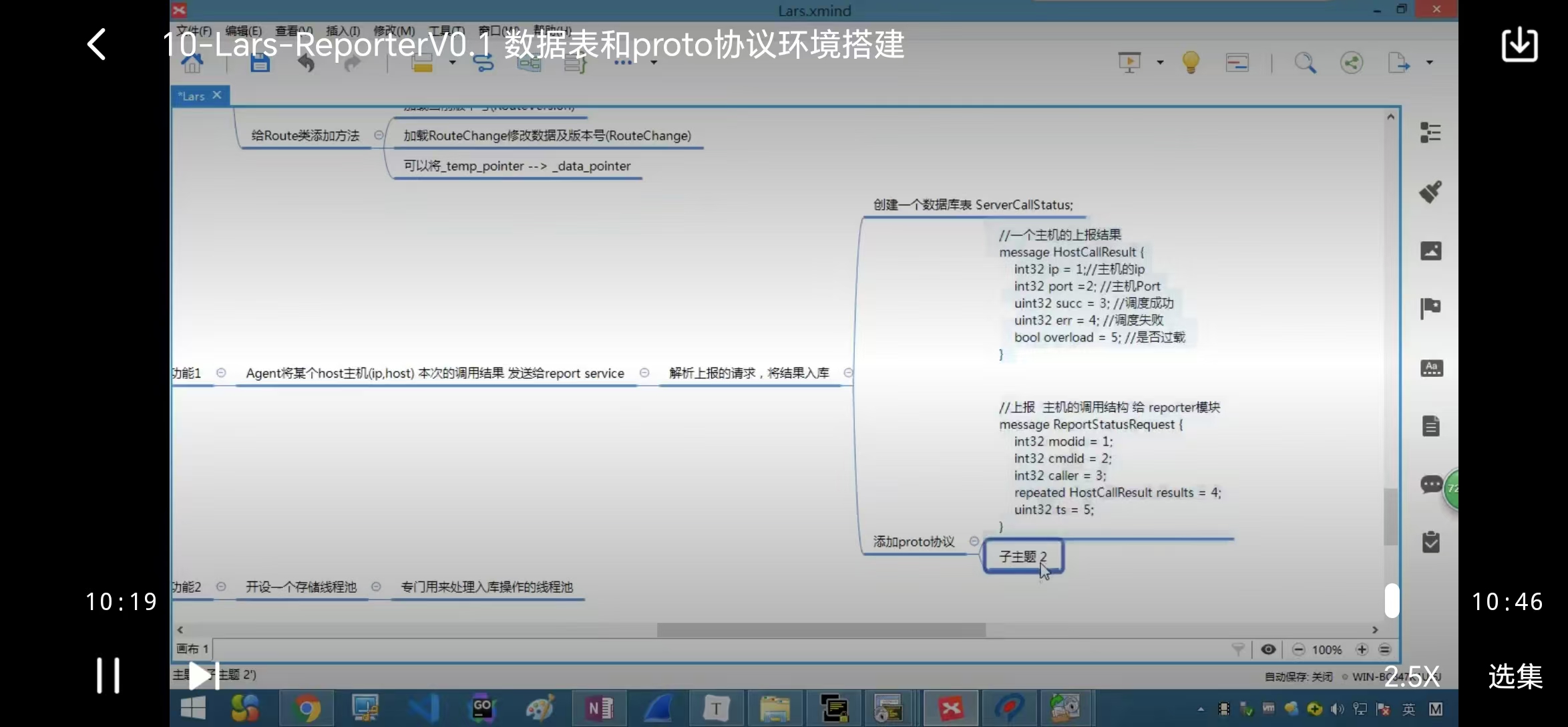Open the image panel icon in sidebar
This screenshot has width=1568, height=727.
[x=1430, y=251]
